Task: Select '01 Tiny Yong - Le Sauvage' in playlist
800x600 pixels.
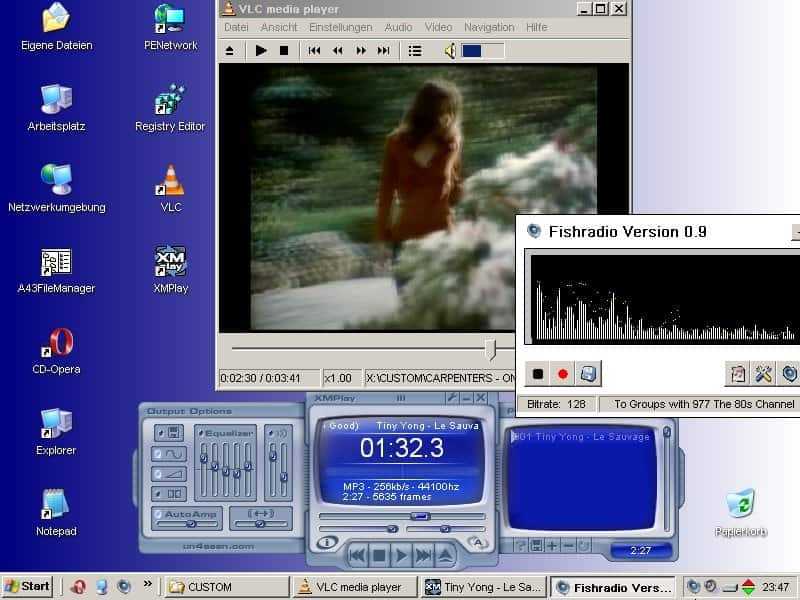Action: coord(581,437)
